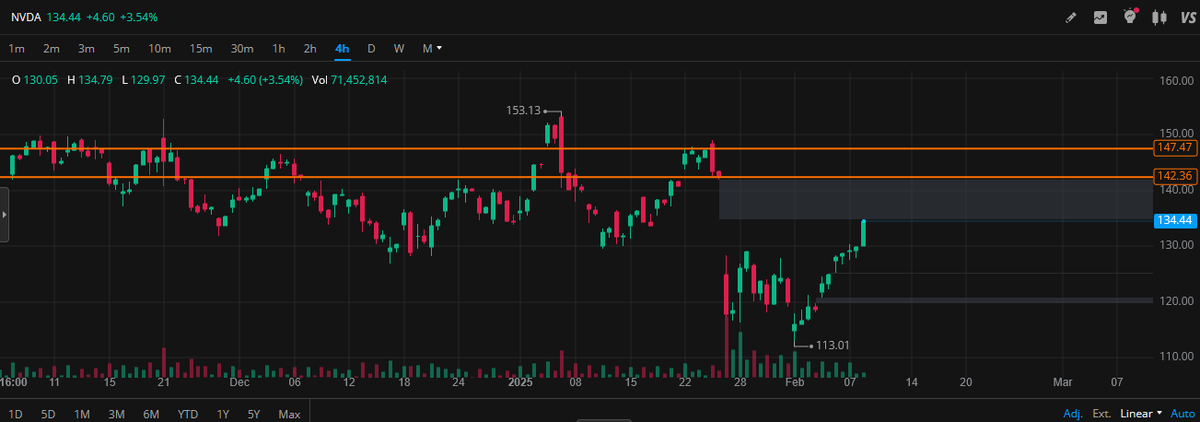Switch to 2m timeframe
The width and height of the screenshot is (1200, 422).
point(52,48)
